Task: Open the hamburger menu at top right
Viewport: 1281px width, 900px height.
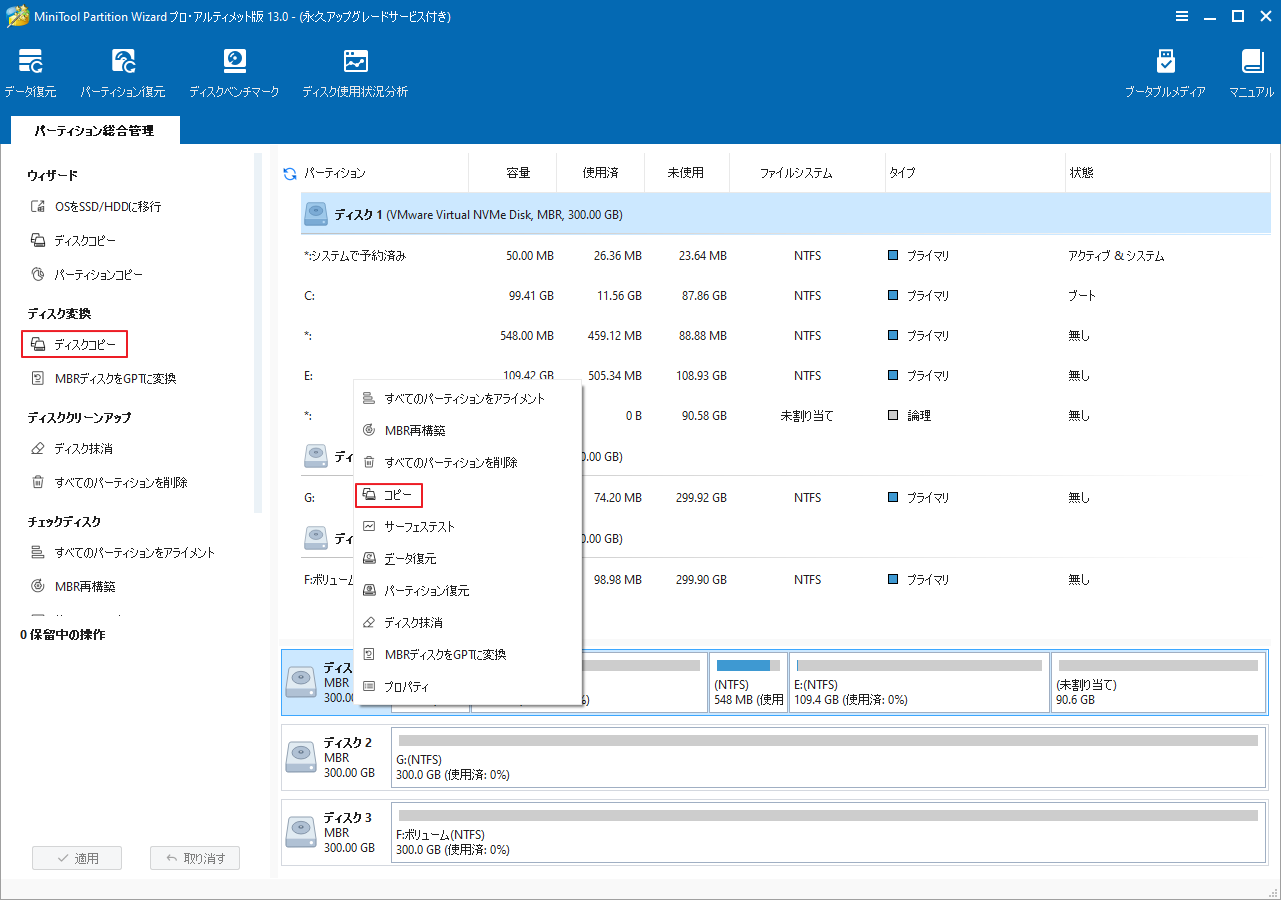Action: click(1181, 16)
